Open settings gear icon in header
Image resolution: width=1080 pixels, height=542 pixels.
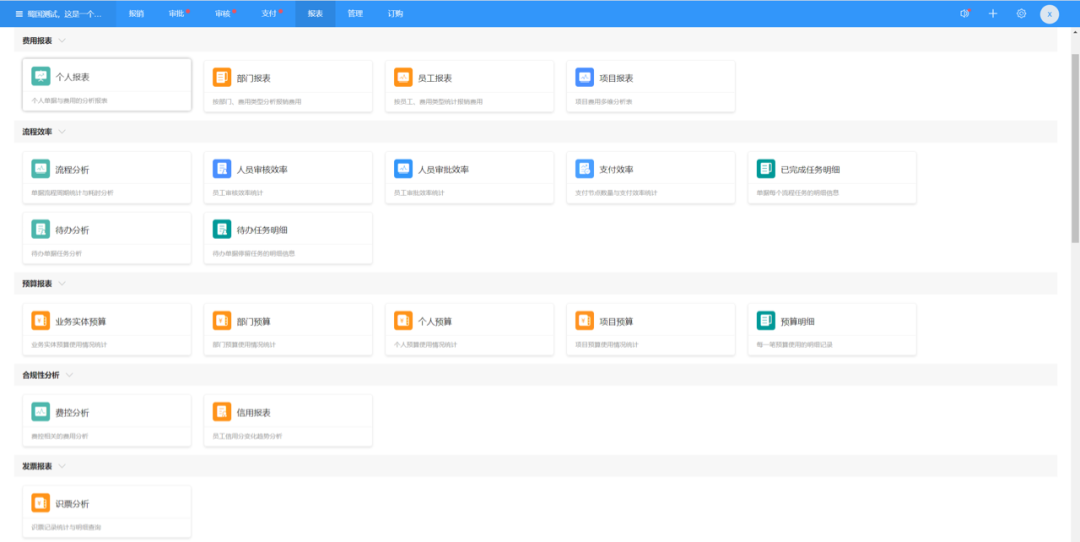point(1021,14)
